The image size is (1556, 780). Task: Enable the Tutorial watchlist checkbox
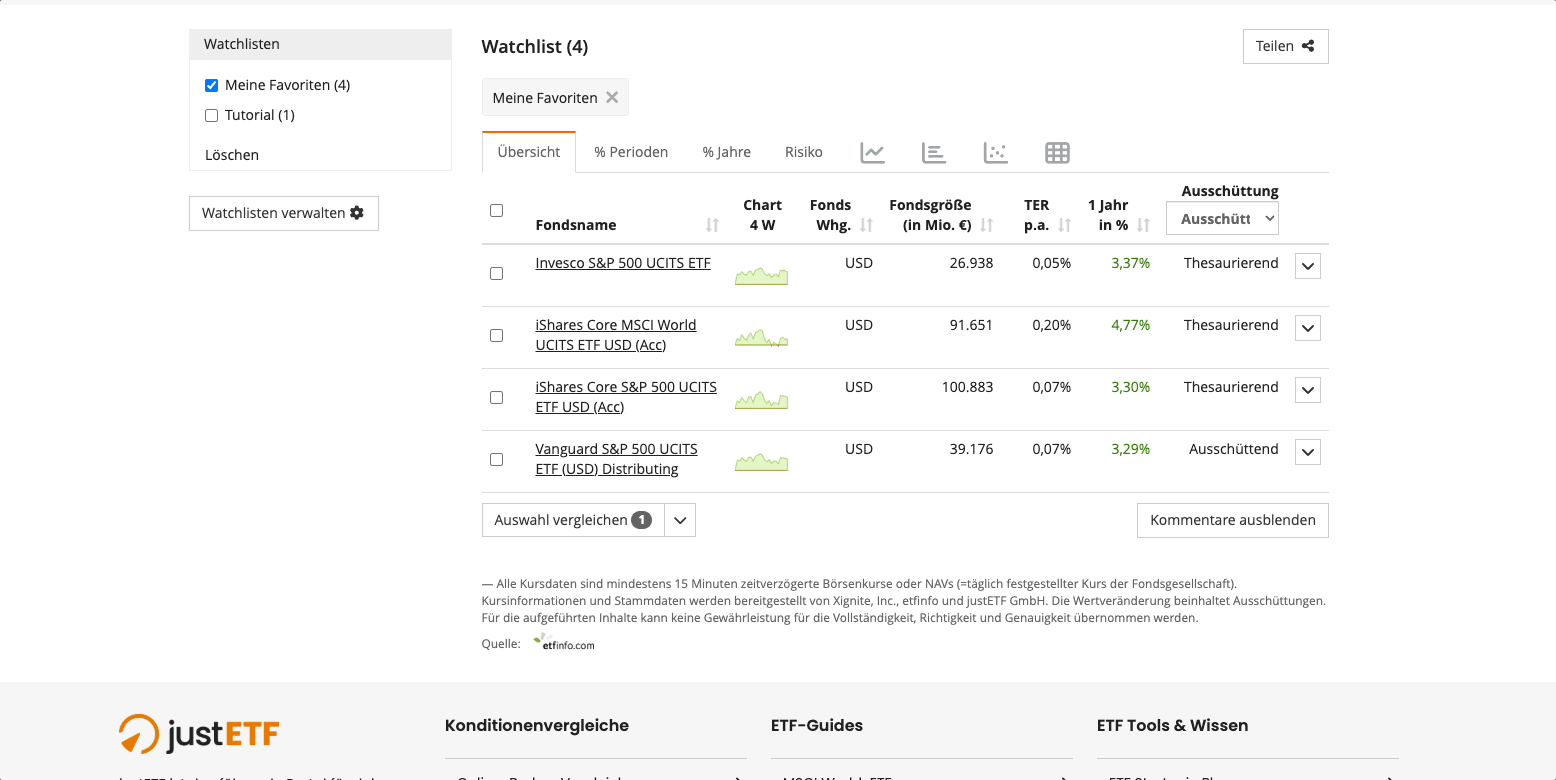pos(211,115)
